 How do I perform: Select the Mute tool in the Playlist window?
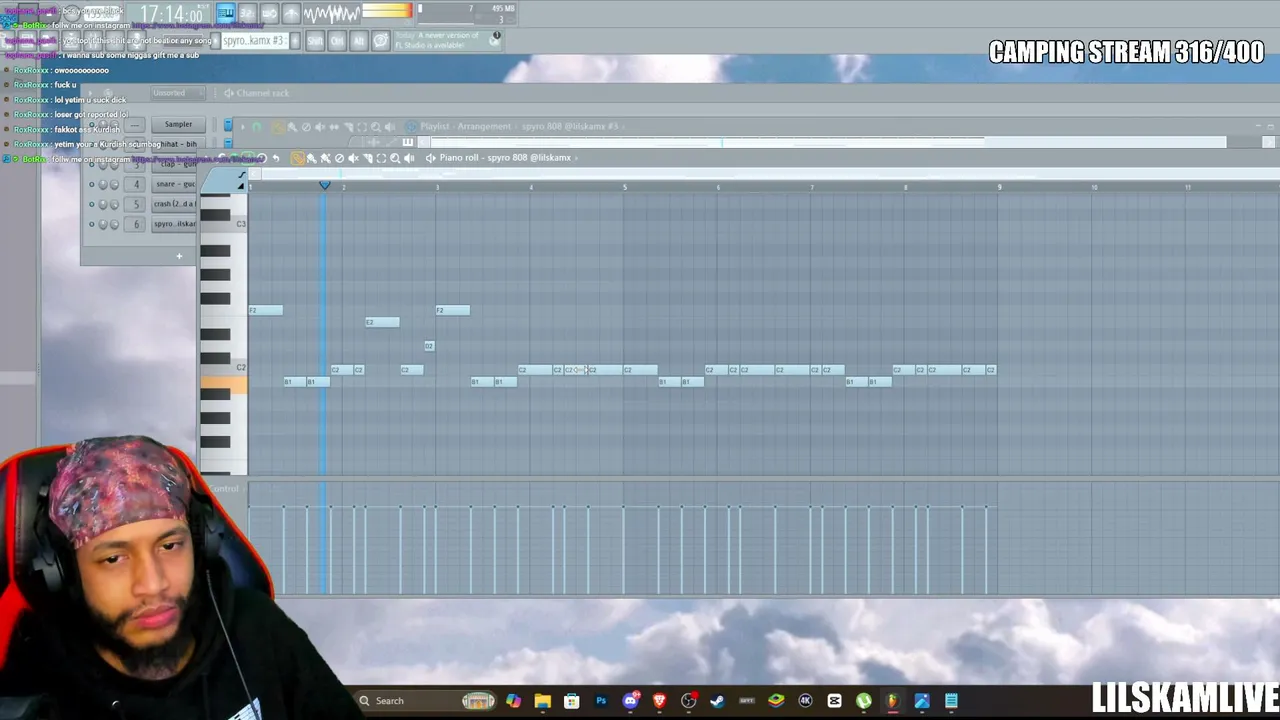pyautogui.click(x=320, y=127)
